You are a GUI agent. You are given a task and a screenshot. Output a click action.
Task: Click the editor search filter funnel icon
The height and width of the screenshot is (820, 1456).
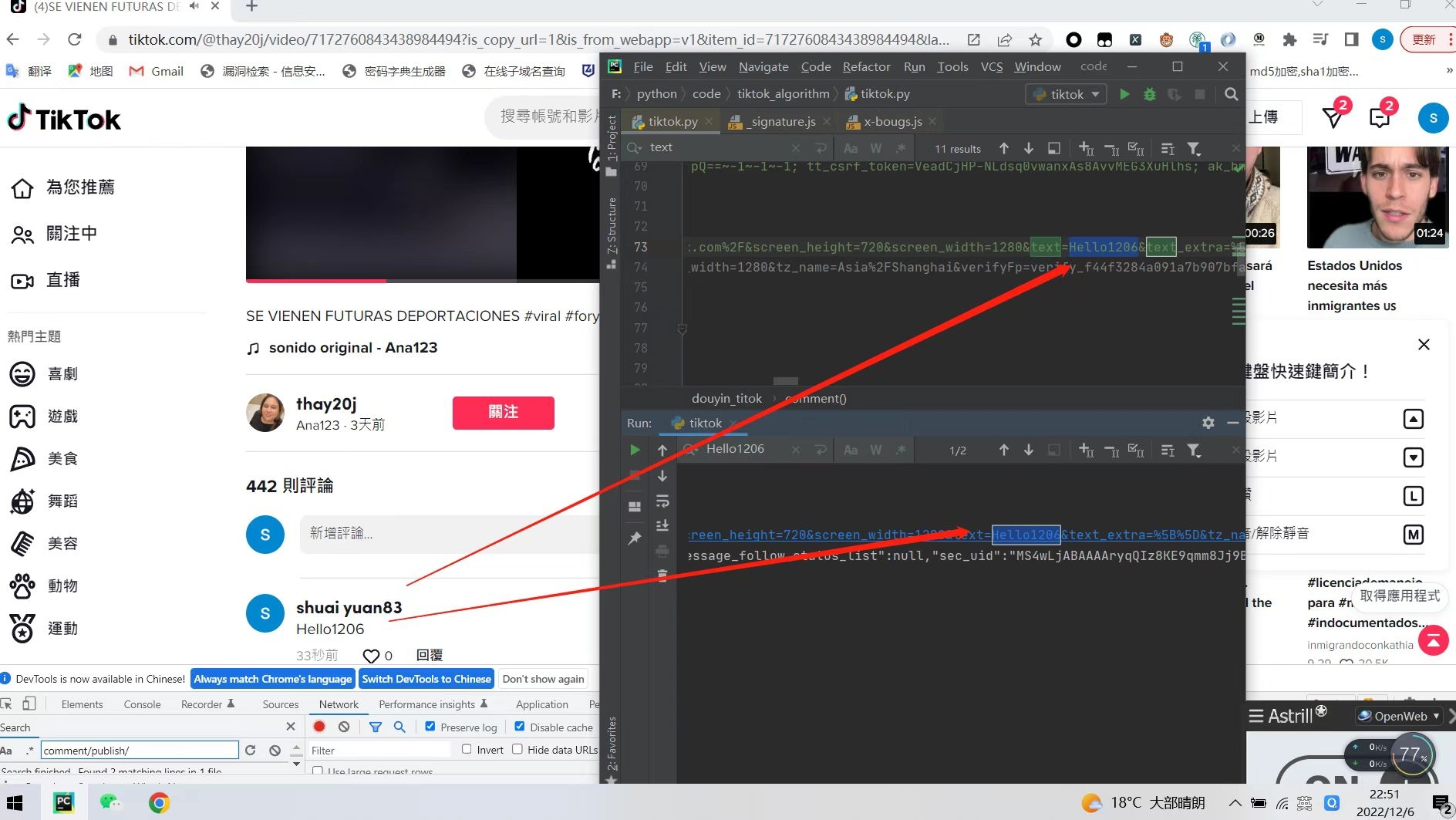coord(1194,148)
